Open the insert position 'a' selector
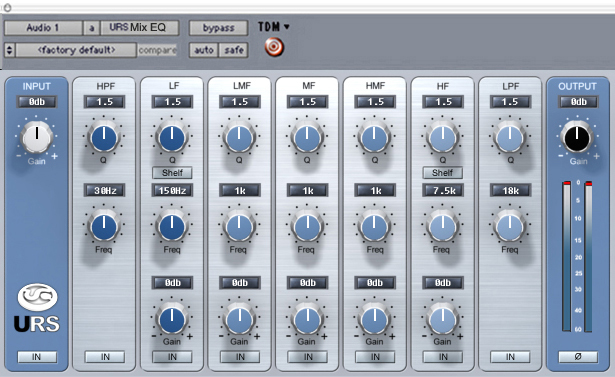The image size is (615, 377). point(91,28)
